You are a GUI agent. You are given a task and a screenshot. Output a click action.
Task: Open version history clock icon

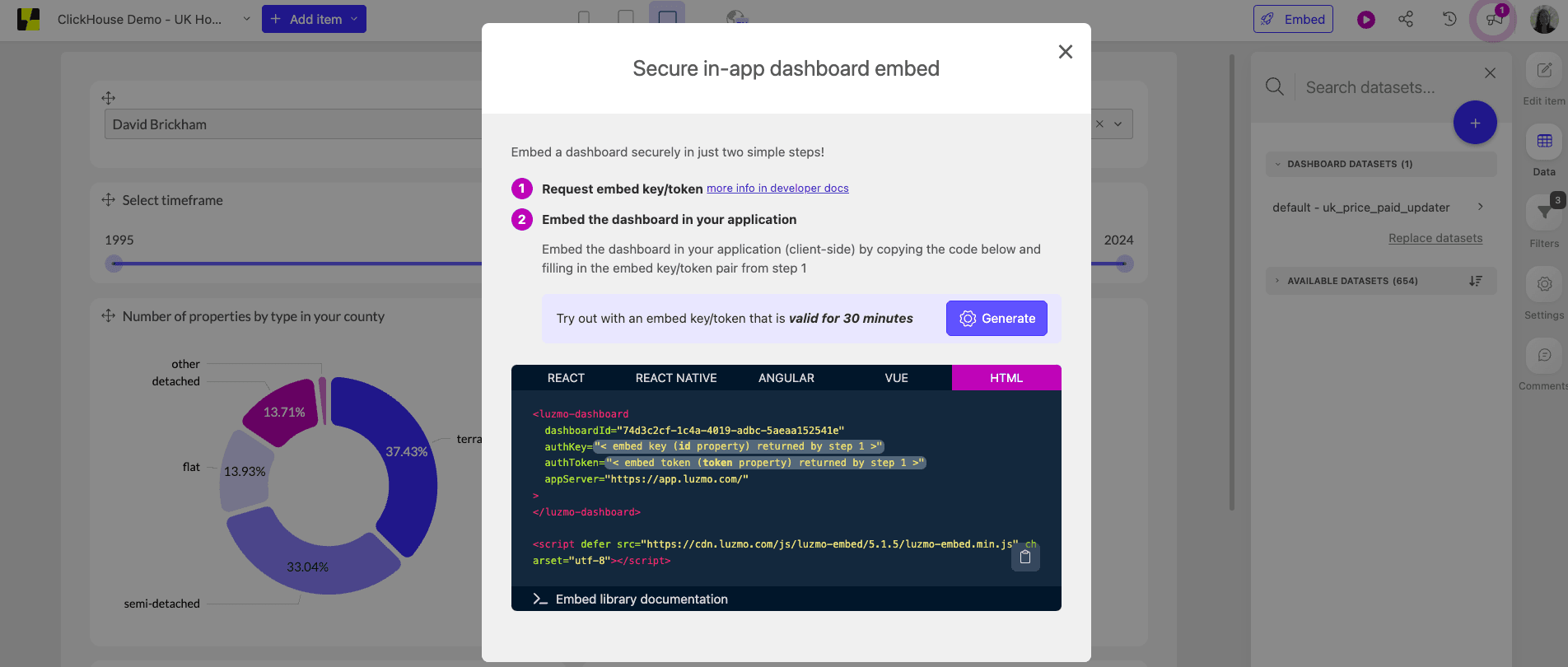[1449, 19]
